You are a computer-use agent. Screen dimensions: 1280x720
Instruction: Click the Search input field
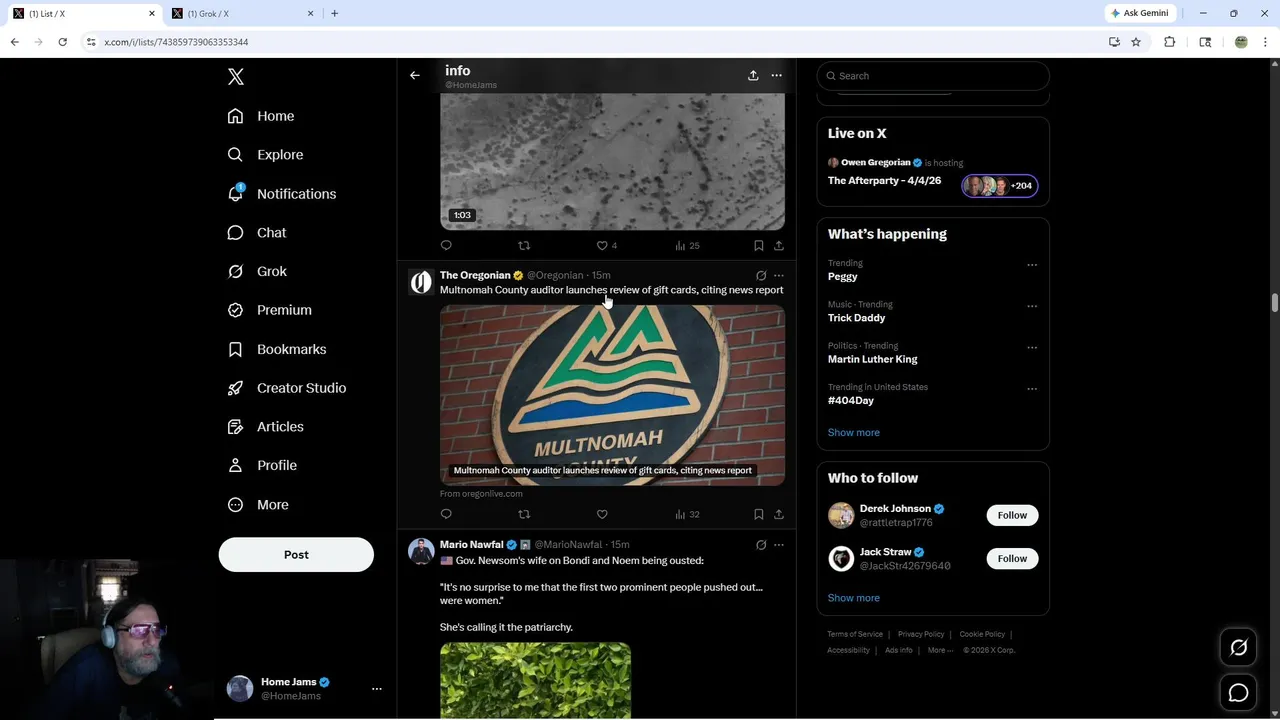(x=933, y=76)
